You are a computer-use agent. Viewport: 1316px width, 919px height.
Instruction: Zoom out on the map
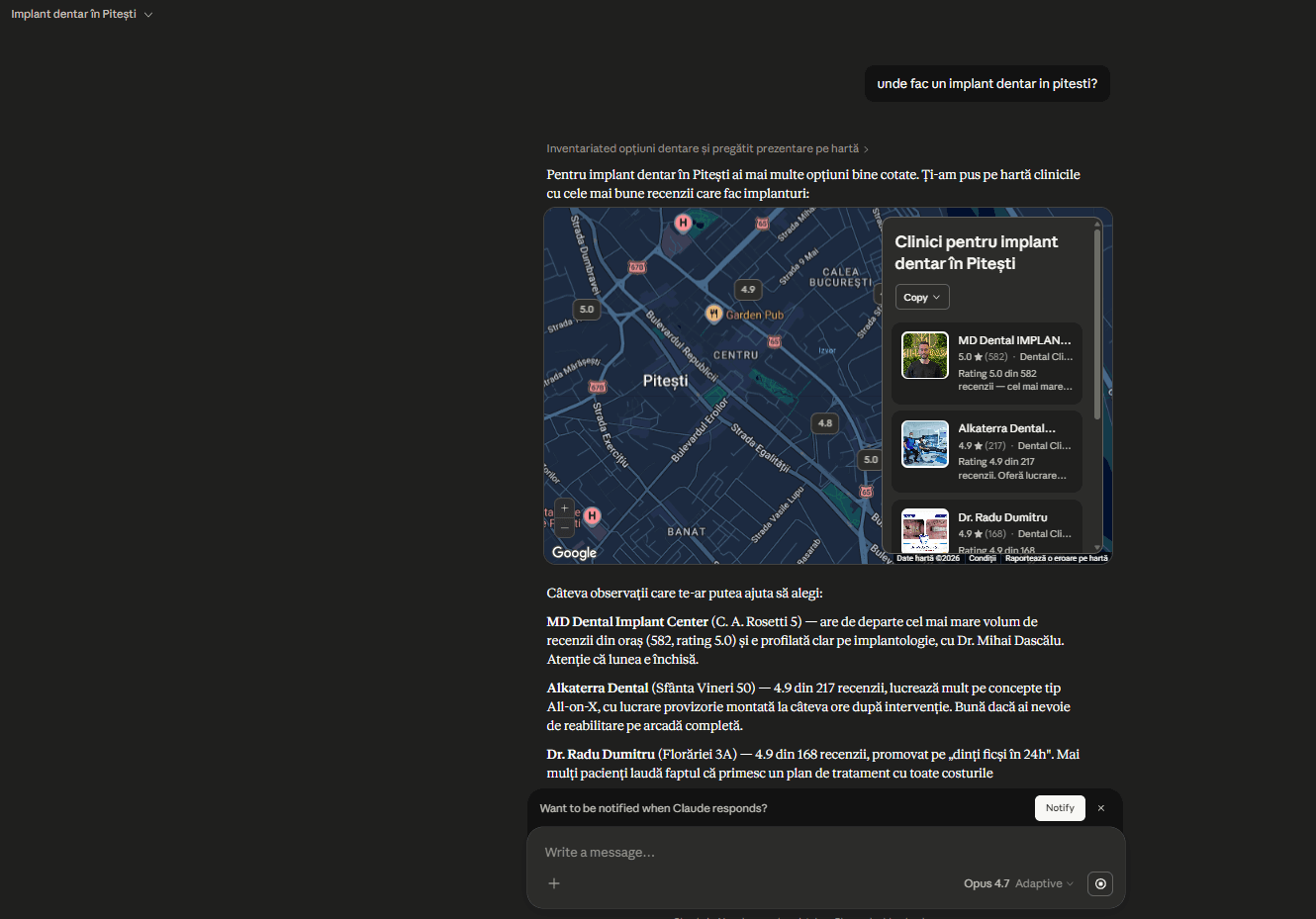(x=565, y=528)
